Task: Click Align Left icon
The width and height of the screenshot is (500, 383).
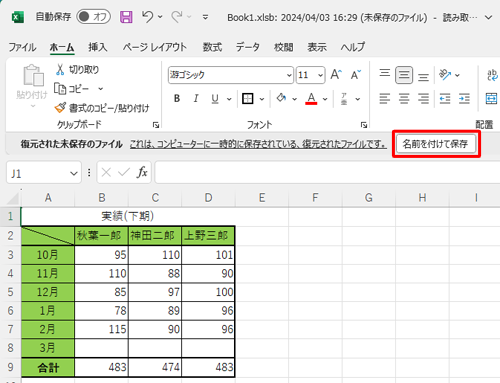Action: [x=385, y=99]
